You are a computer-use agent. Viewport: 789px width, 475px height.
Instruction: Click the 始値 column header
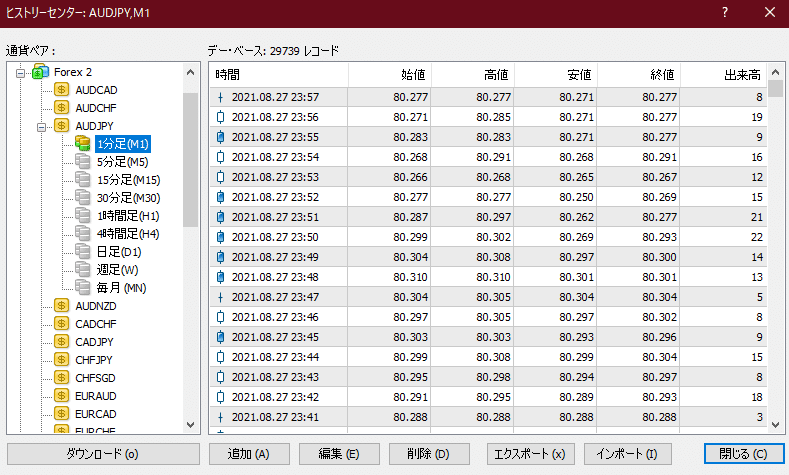pos(389,75)
